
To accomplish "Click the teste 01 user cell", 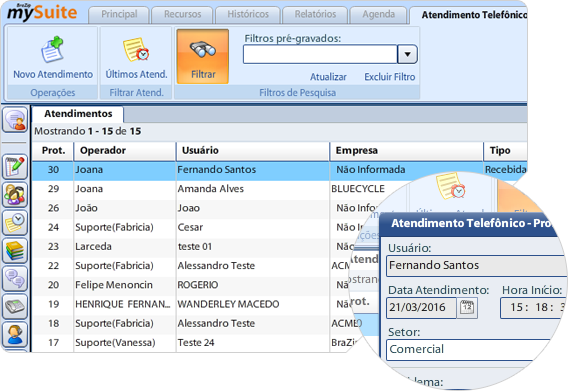I will pos(195,246).
